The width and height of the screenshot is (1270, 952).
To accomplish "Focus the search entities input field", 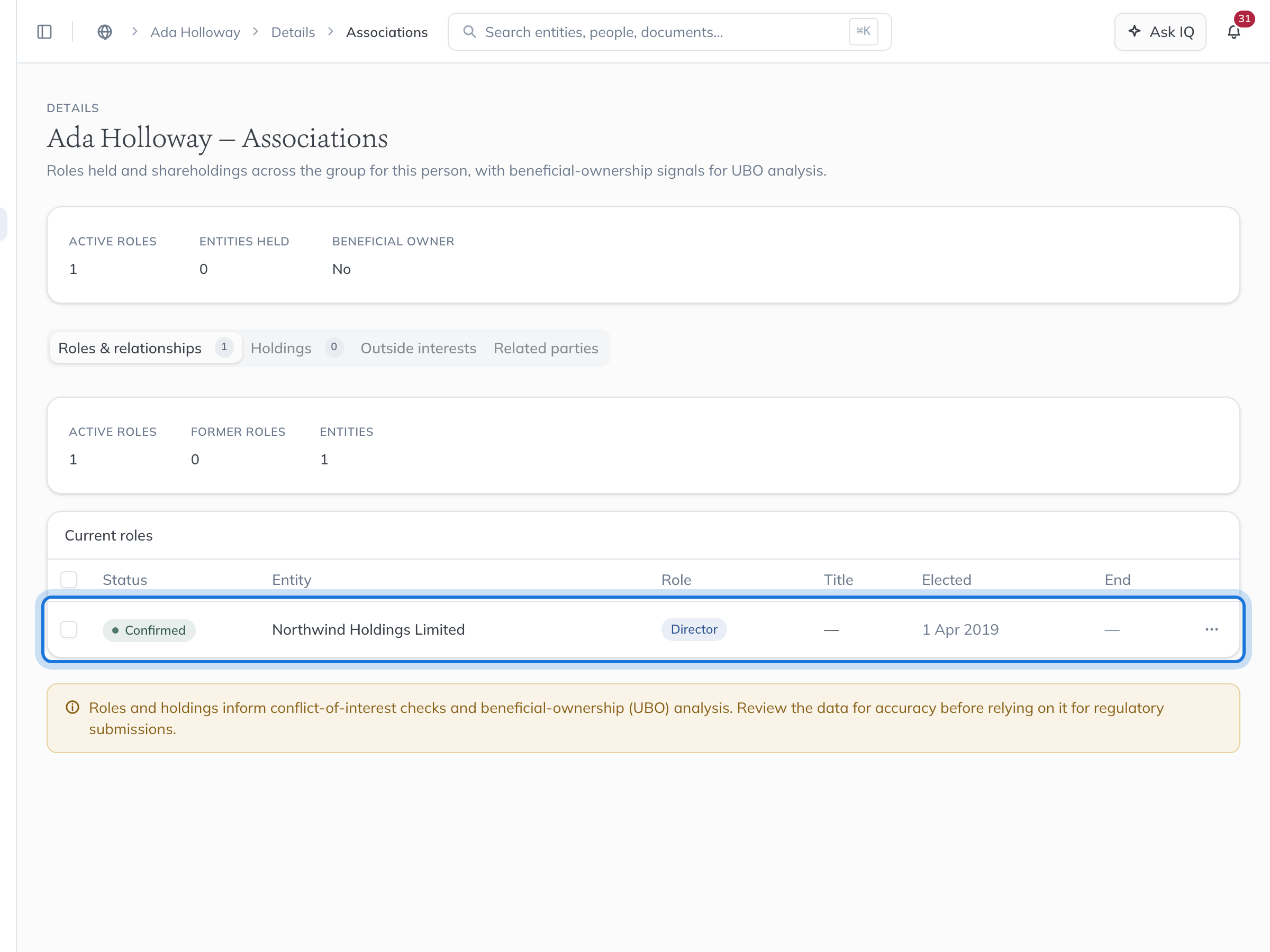I will [669, 32].
